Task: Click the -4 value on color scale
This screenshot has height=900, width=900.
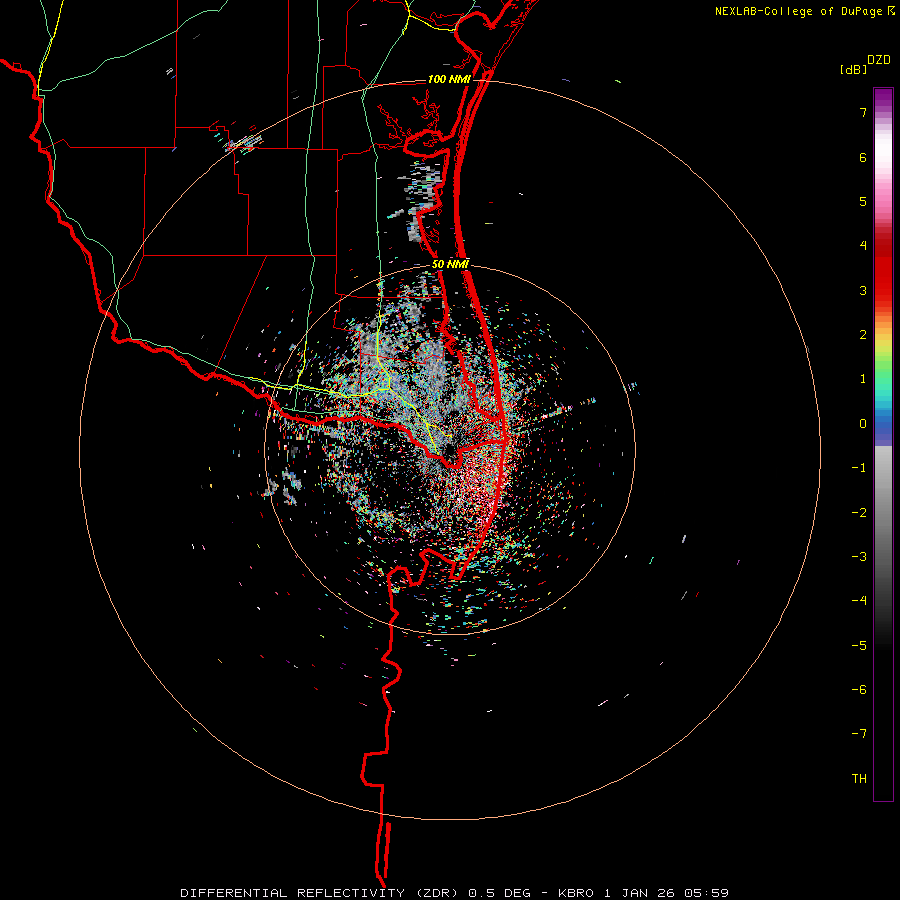Action: pos(859,601)
